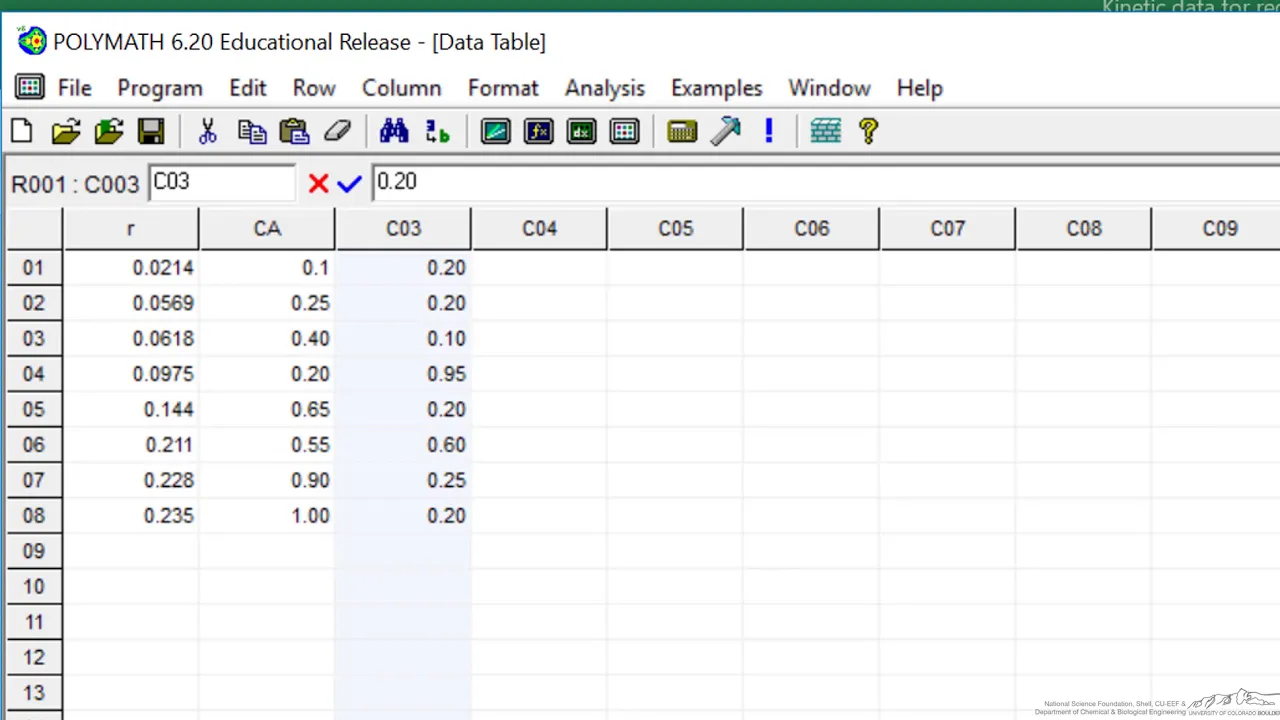This screenshot has width=1280, height=720.
Task: Select row header 04
Action: 34,374
